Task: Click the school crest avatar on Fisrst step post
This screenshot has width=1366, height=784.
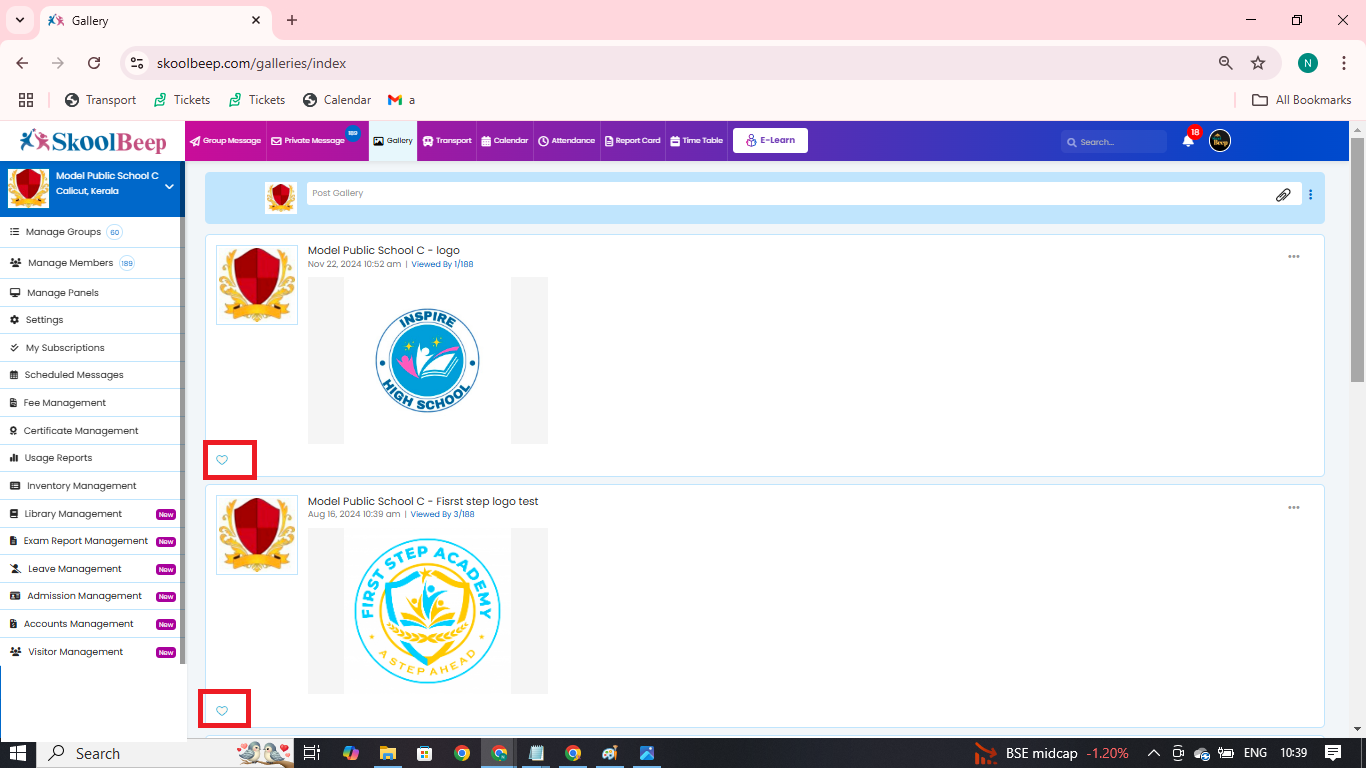Action: coord(257,535)
